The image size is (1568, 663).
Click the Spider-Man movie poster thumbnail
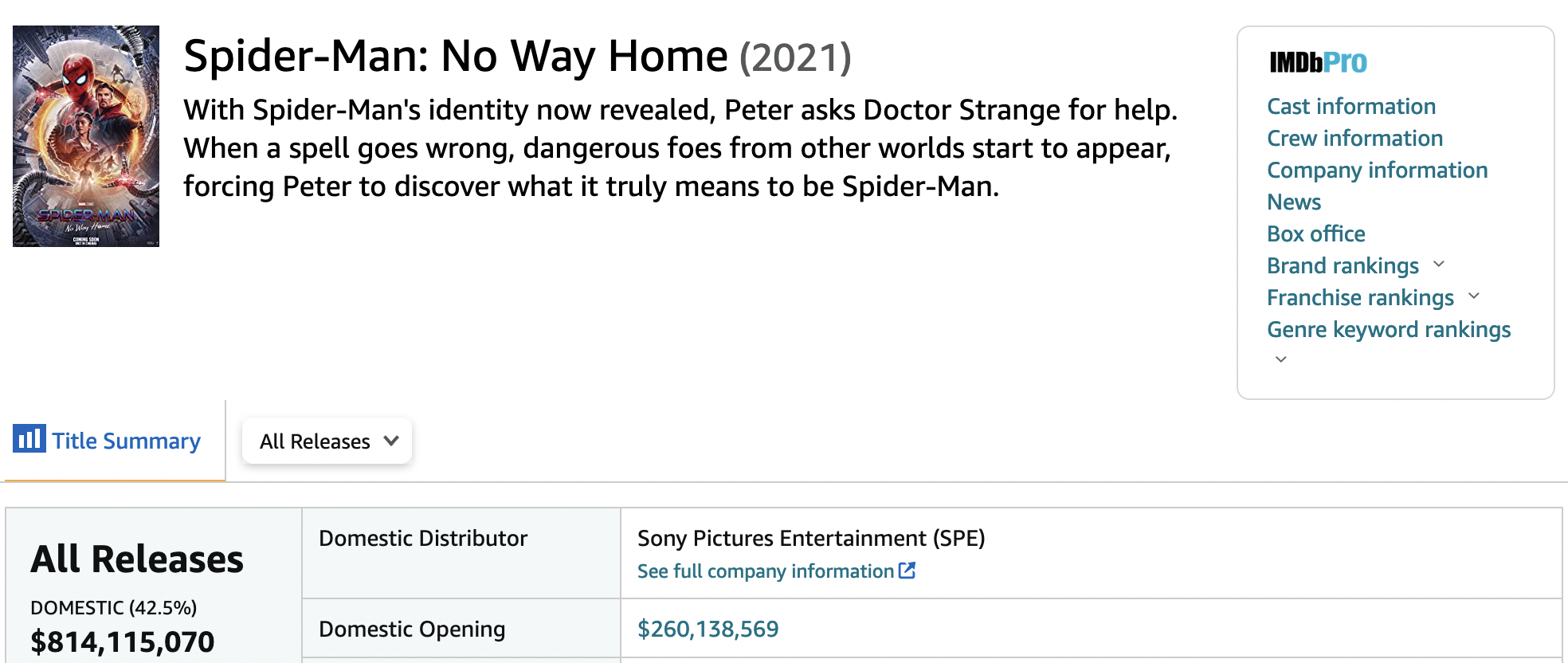click(x=86, y=136)
